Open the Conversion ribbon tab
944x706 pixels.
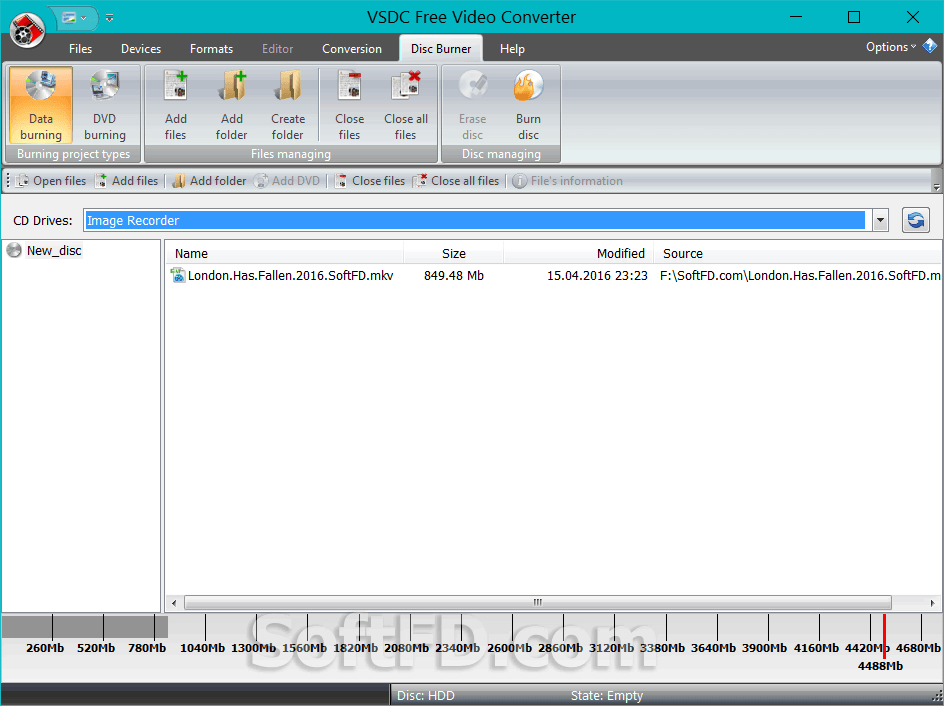352,49
